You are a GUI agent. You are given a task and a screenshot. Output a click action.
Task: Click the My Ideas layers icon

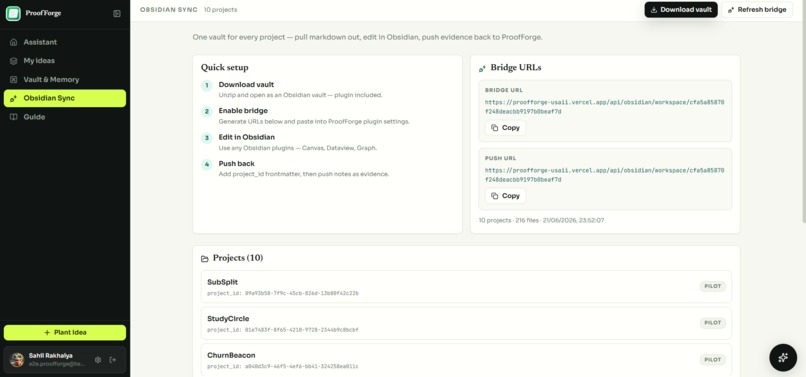tap(14, 61)
